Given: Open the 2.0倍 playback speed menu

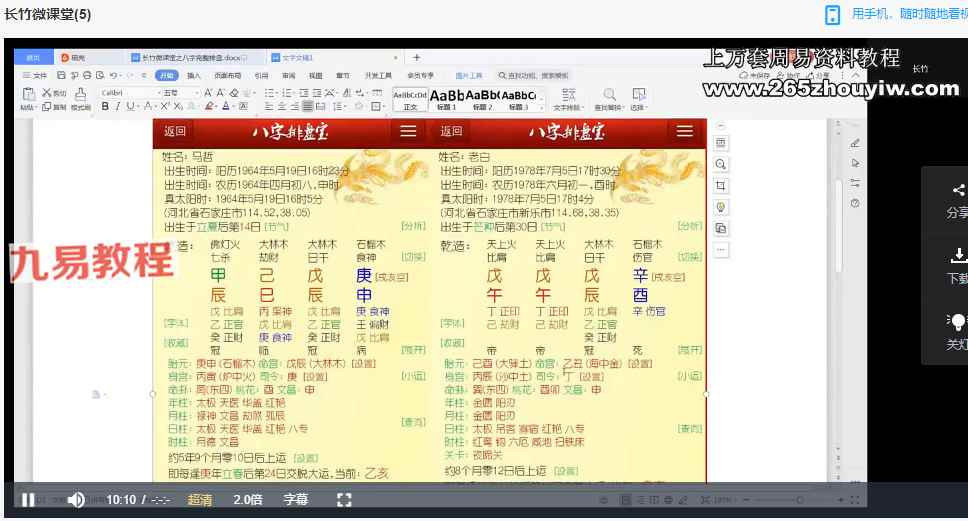Looking at the screenshot, I should coord(248,499).
